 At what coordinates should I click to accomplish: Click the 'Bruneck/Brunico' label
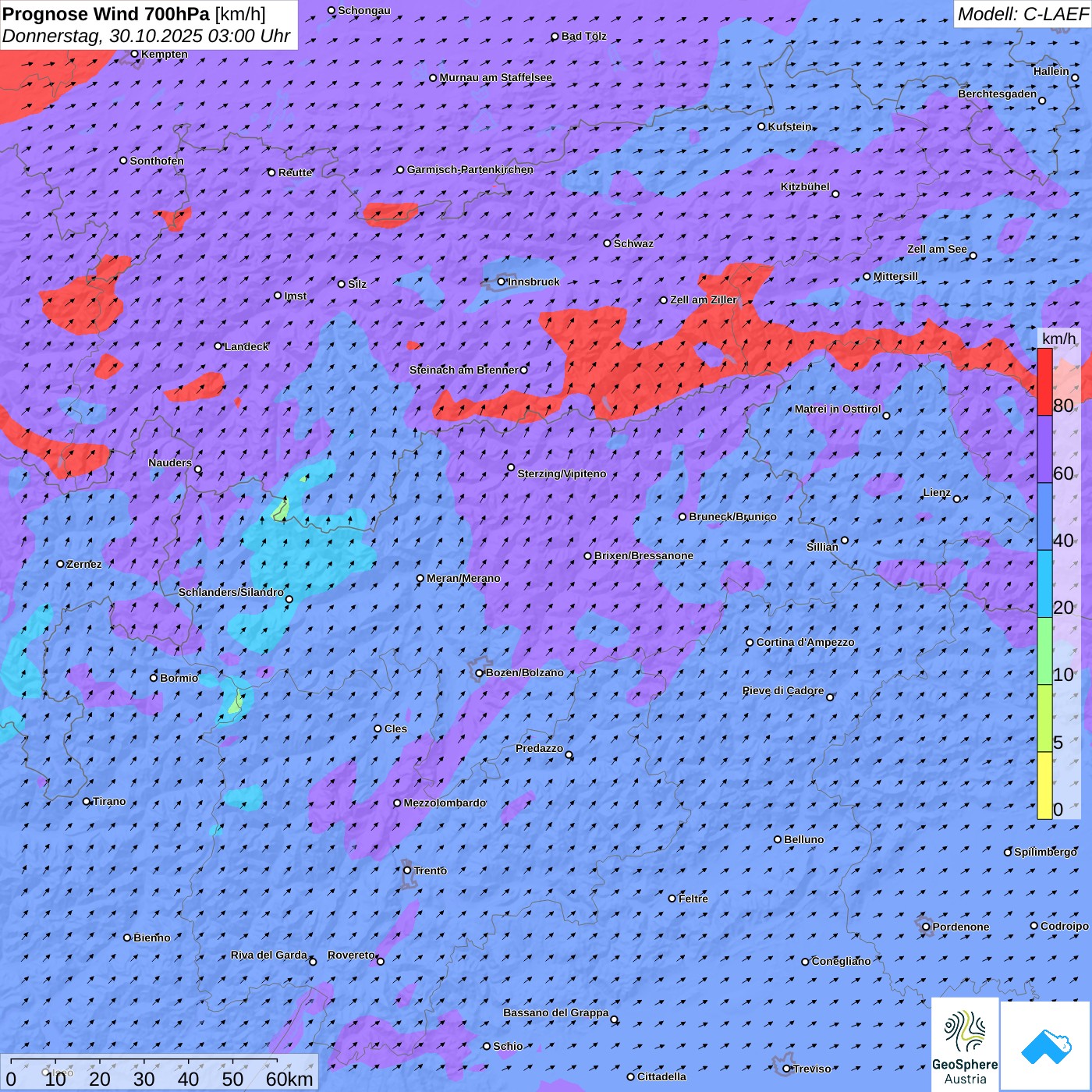pyautogui.click(x=732, y=516)
